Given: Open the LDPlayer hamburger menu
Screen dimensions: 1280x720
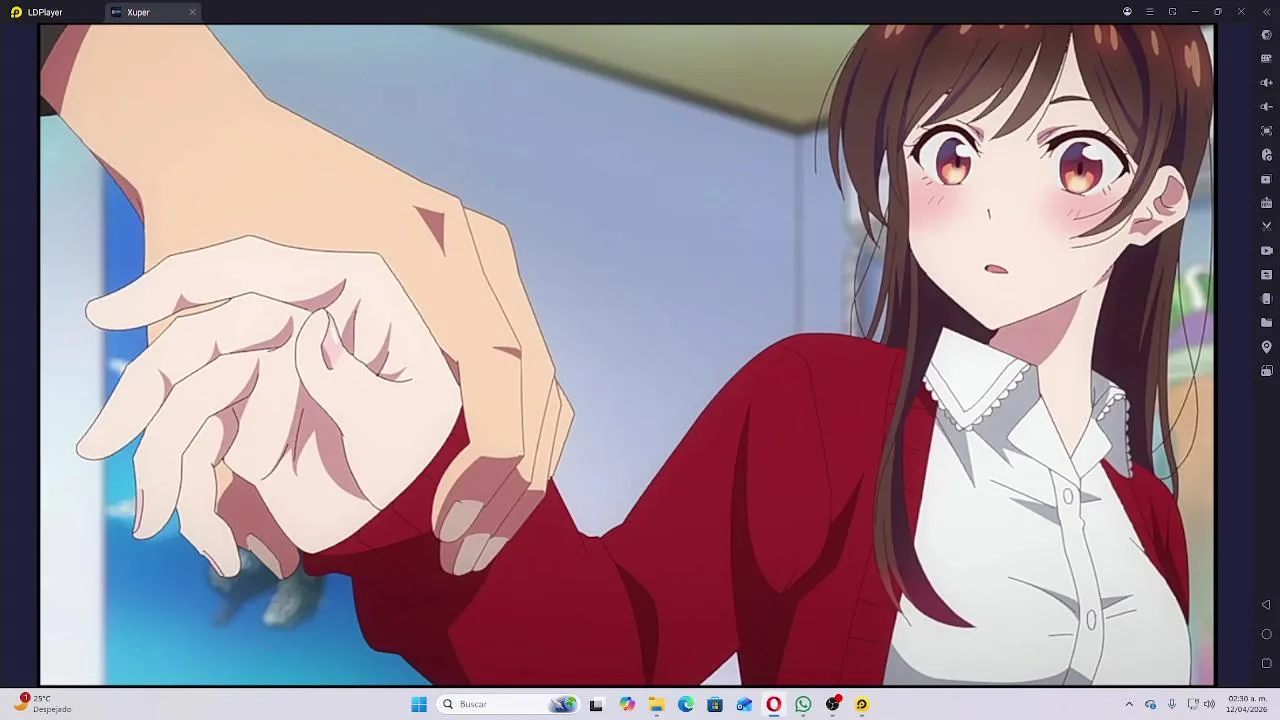Looking at the screenshot, I should 1150,12.
